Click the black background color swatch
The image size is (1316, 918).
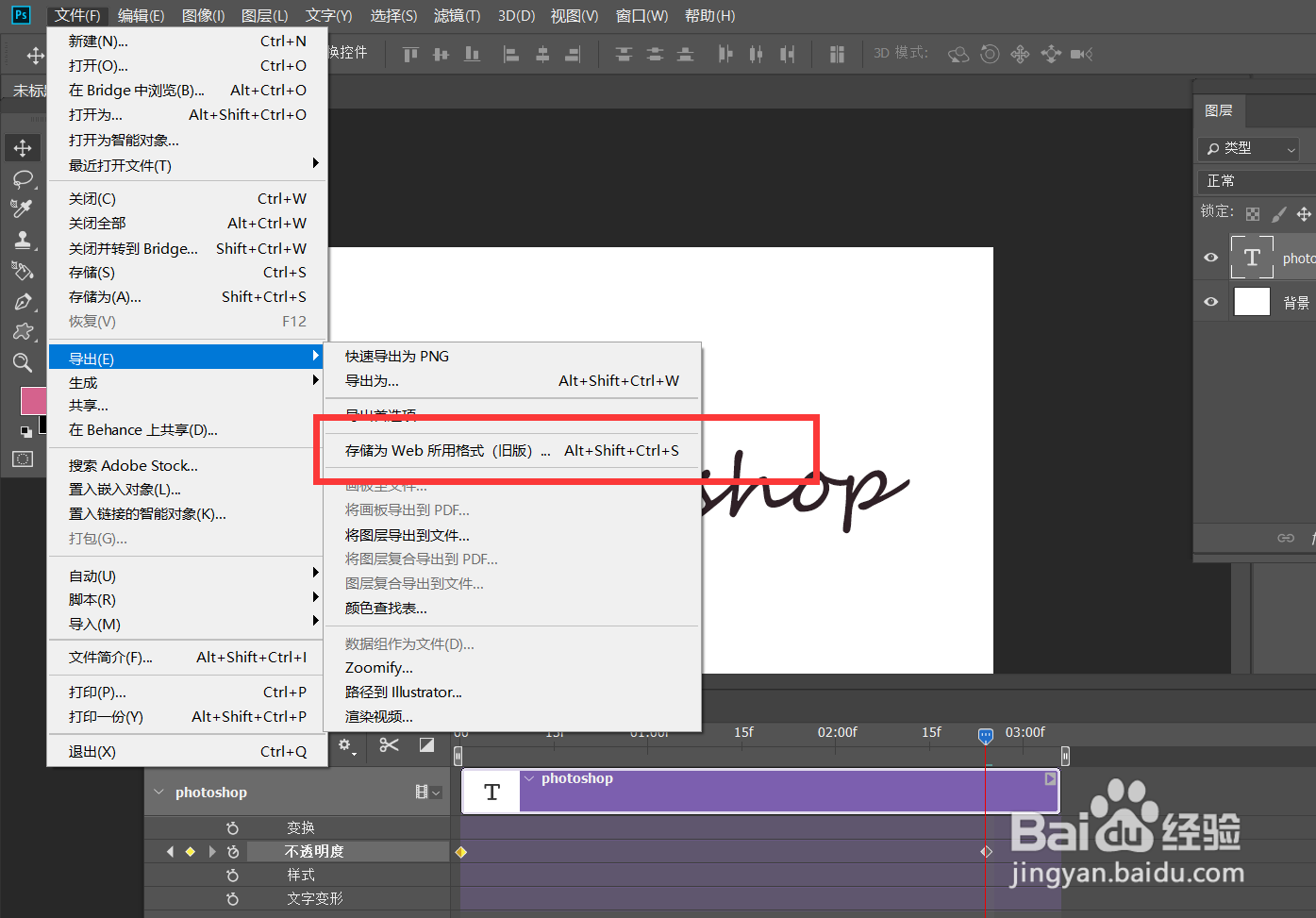43,425
